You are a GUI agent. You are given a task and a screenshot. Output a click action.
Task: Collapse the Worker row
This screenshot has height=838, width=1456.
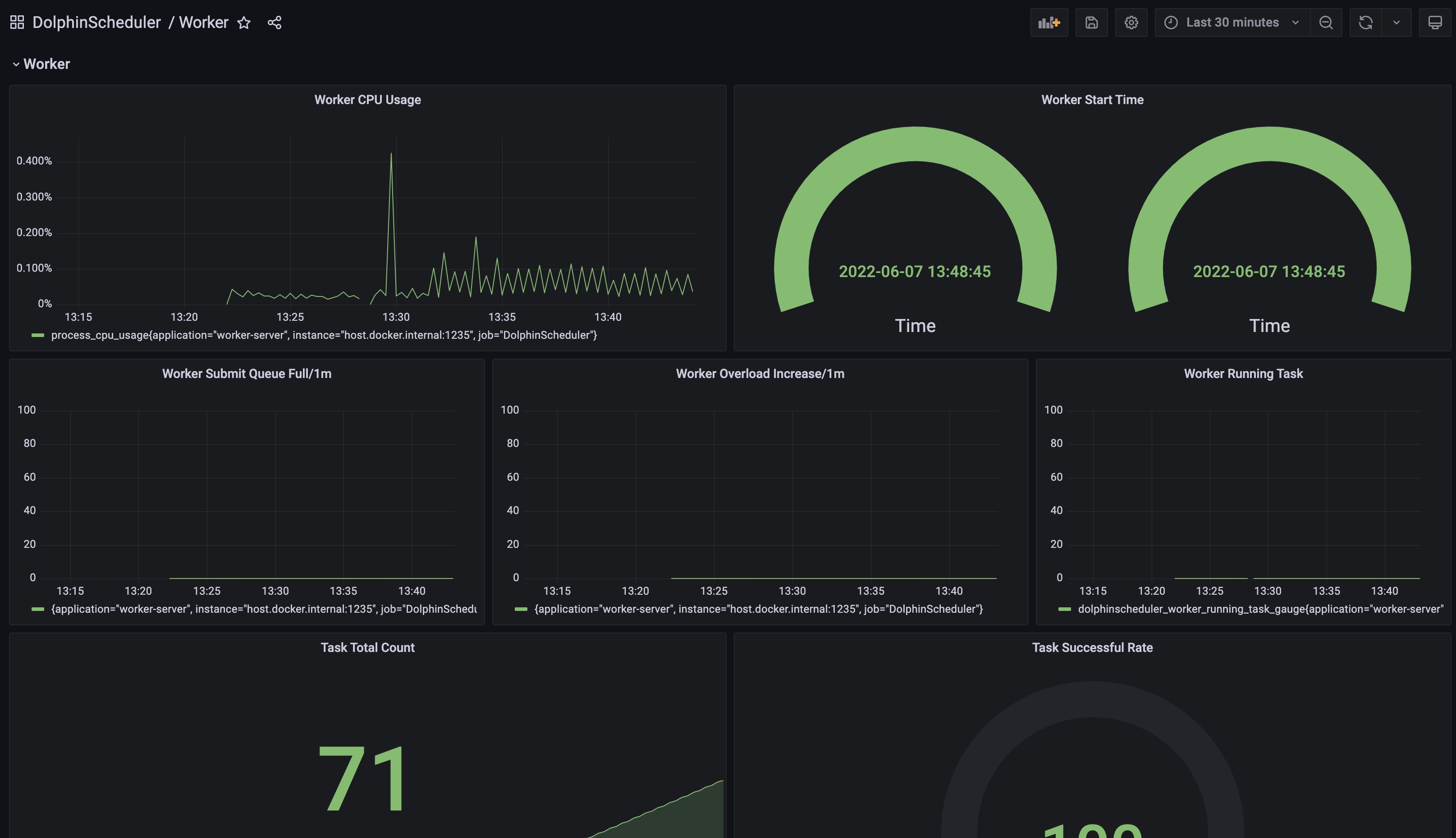pyautogui.click(x=16, y=64)
